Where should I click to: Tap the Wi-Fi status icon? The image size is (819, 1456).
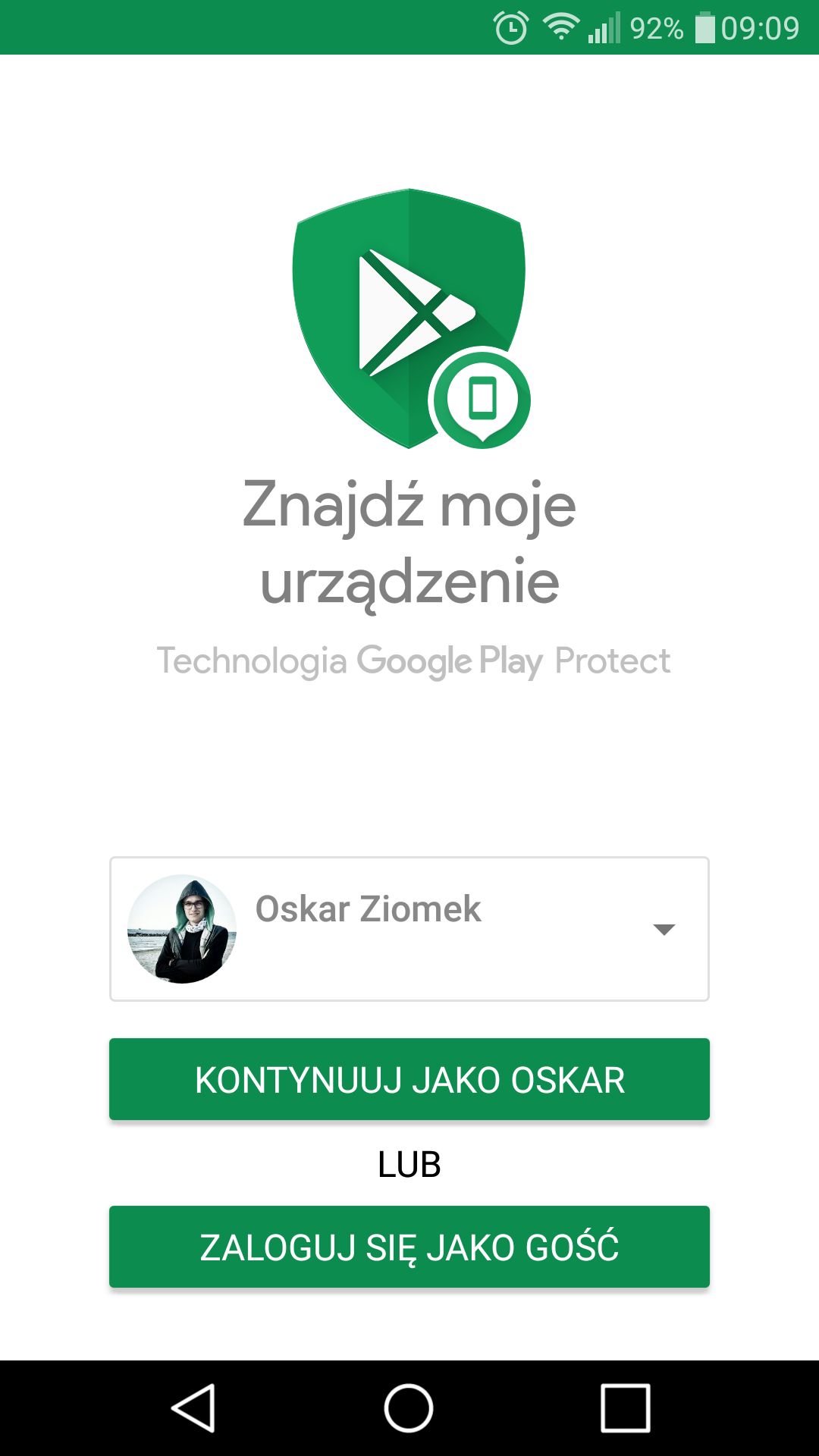click(x=561, y=28)
